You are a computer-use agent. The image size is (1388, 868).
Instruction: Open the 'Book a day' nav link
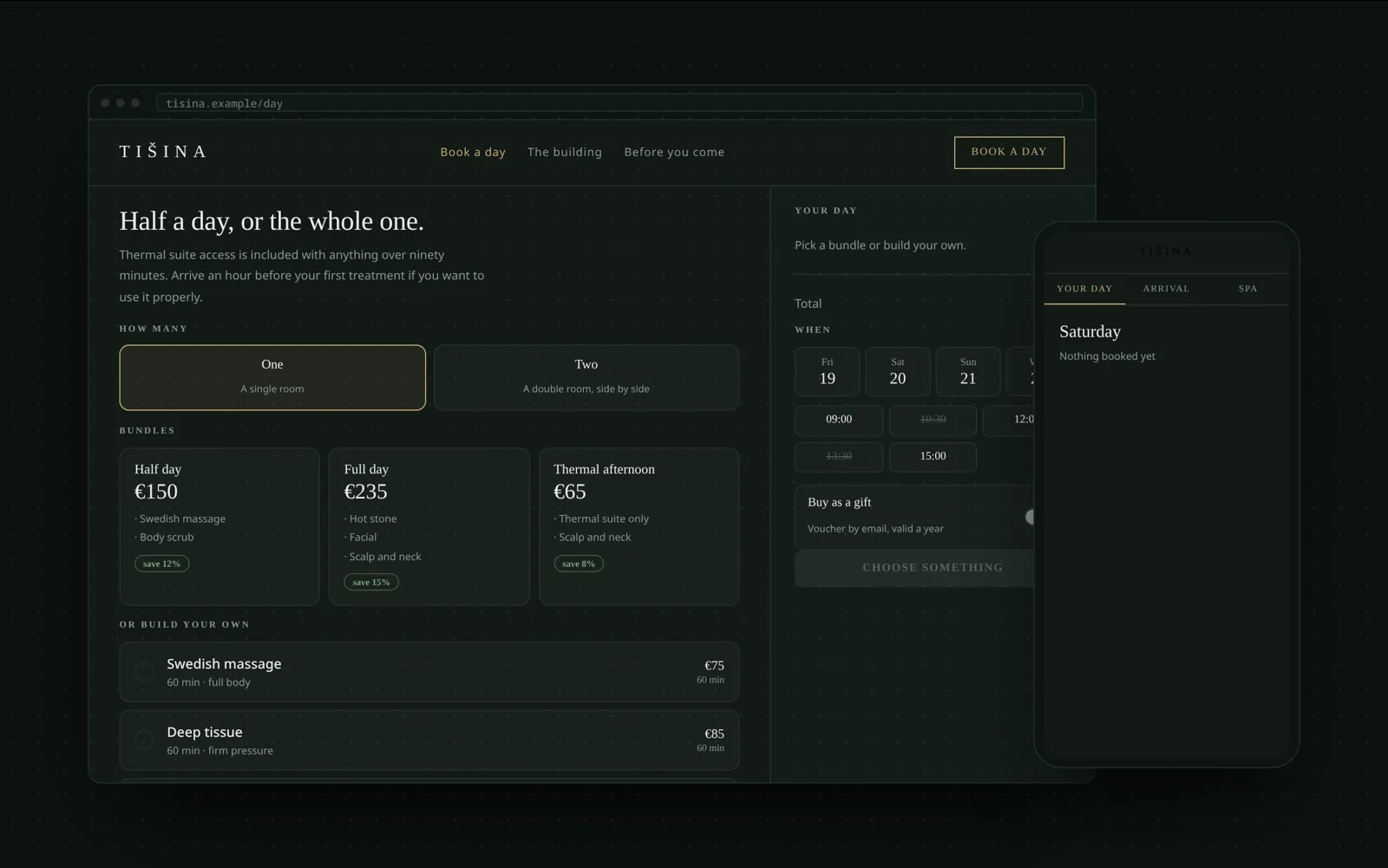coord(473,152)
